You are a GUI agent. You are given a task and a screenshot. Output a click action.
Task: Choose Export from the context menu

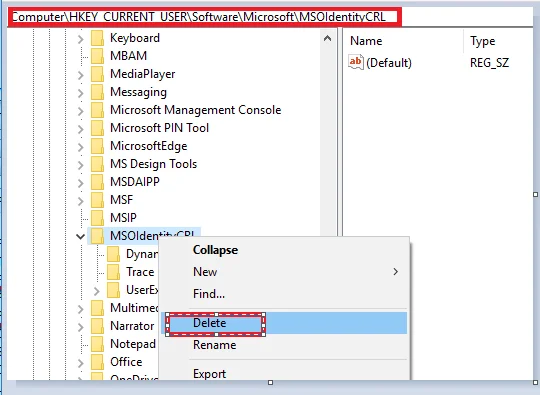[x=284, y=373]
